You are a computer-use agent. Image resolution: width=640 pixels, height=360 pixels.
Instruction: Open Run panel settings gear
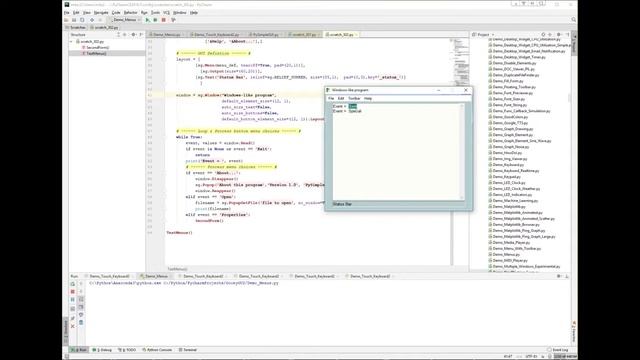tap(559, 276)
